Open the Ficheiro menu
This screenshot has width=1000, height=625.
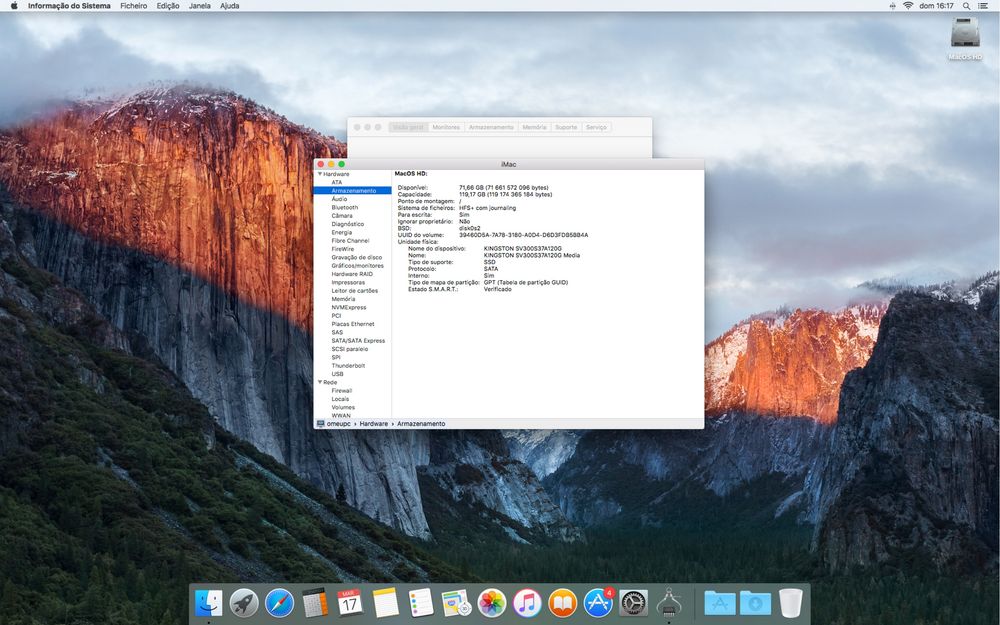point(133,6)
